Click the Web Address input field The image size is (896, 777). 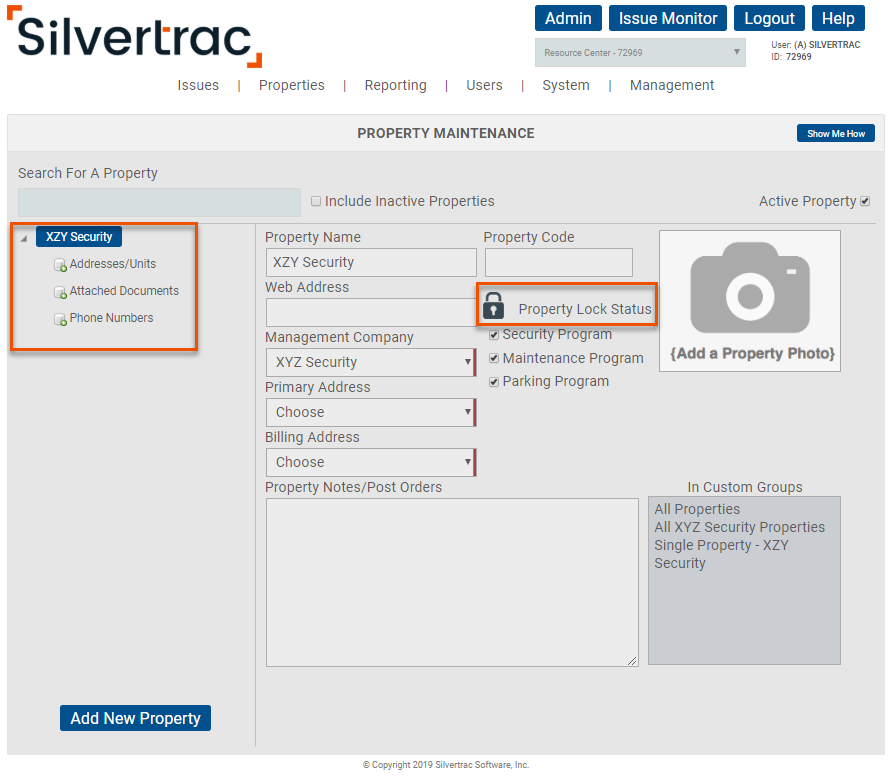(371, 313)
